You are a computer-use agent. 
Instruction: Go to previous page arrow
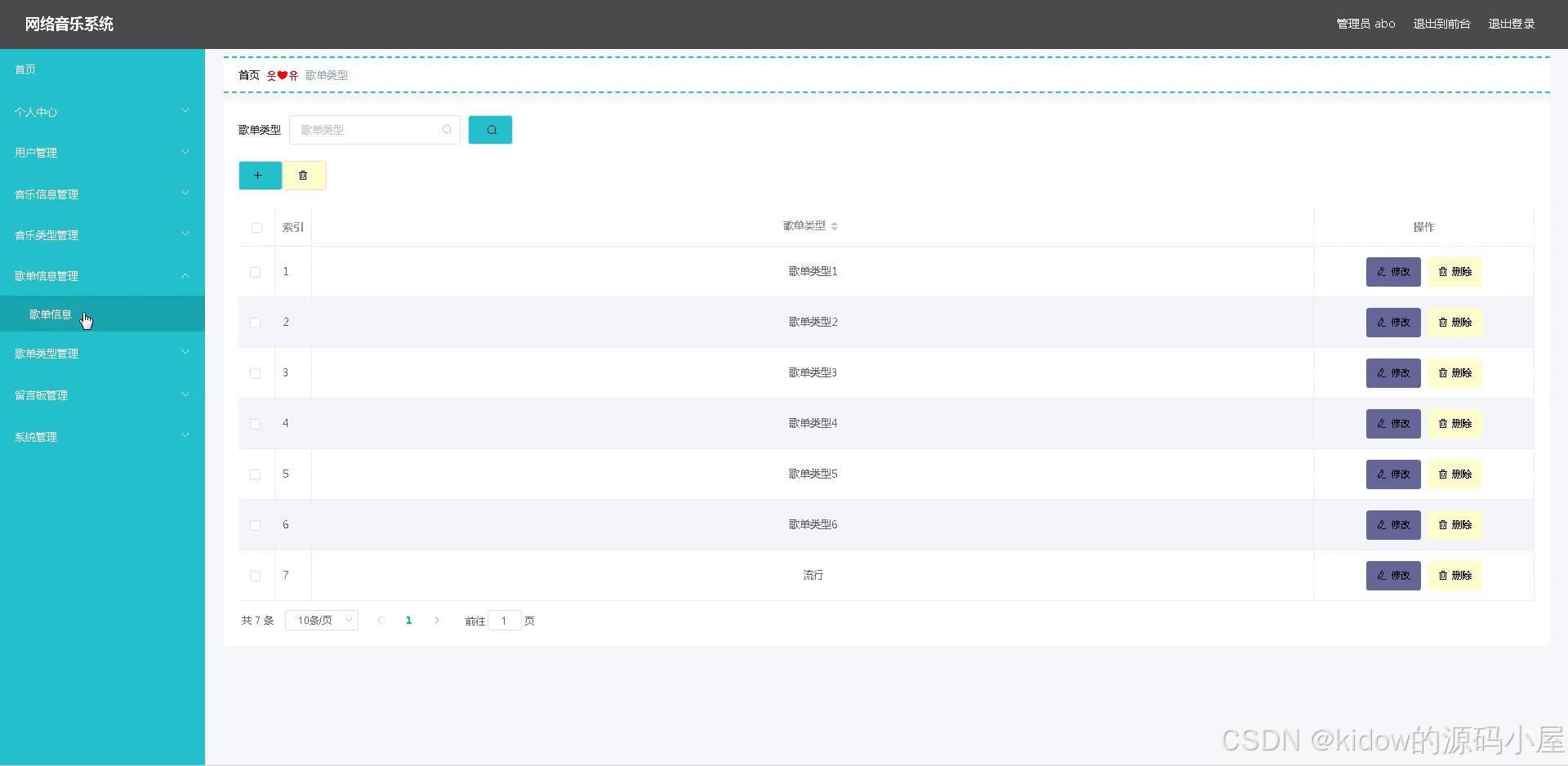tap(380, 621)
